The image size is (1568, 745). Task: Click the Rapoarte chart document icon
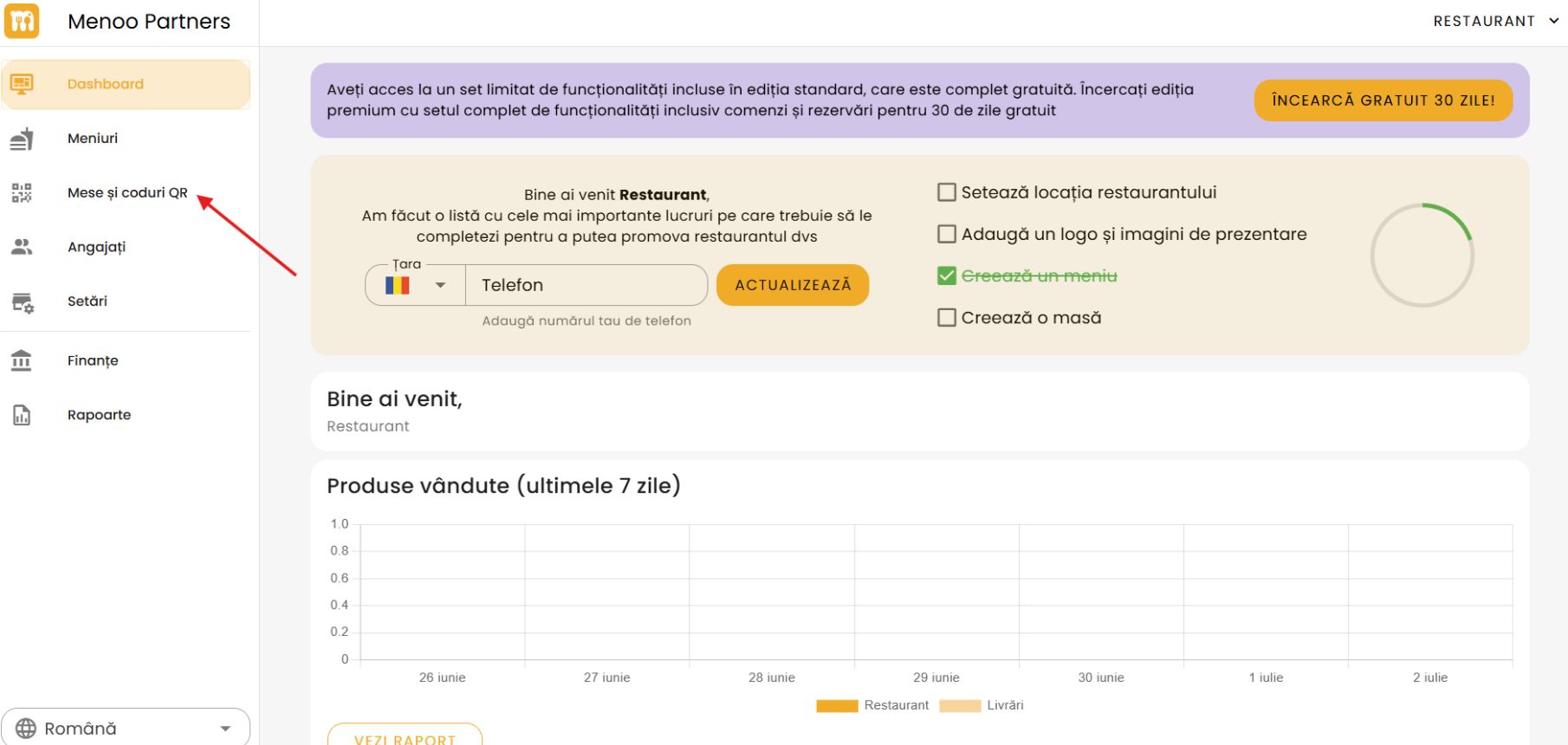[22, 415]
